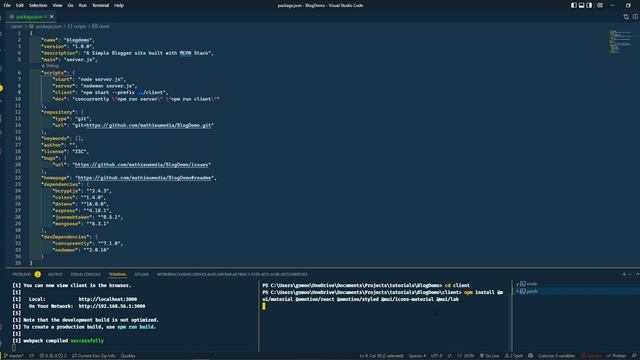Click the 'Ln 9, Col' cursor position item
Screen dimensions: 640x360
coord(381,356)
